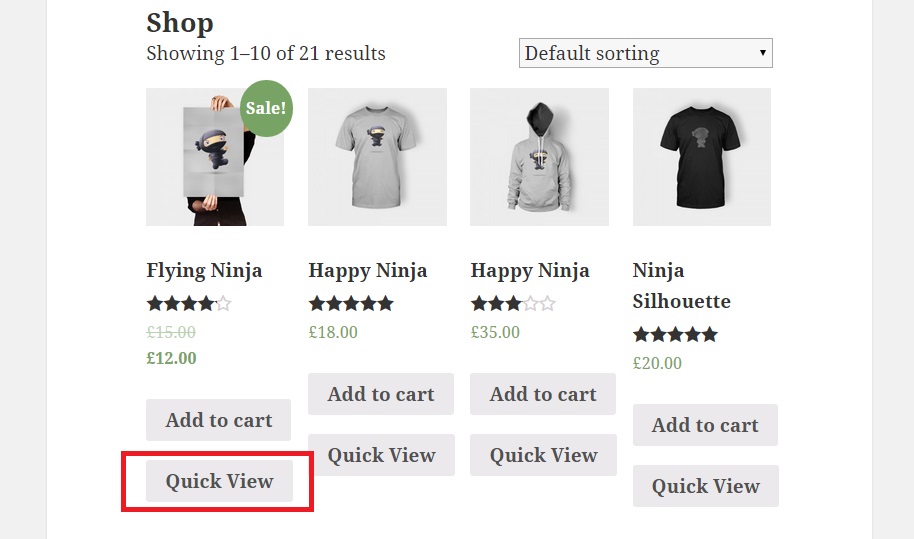Click the Flying Ninja star rating
This screenshot has height=539, width=914.
pos(188,303)
